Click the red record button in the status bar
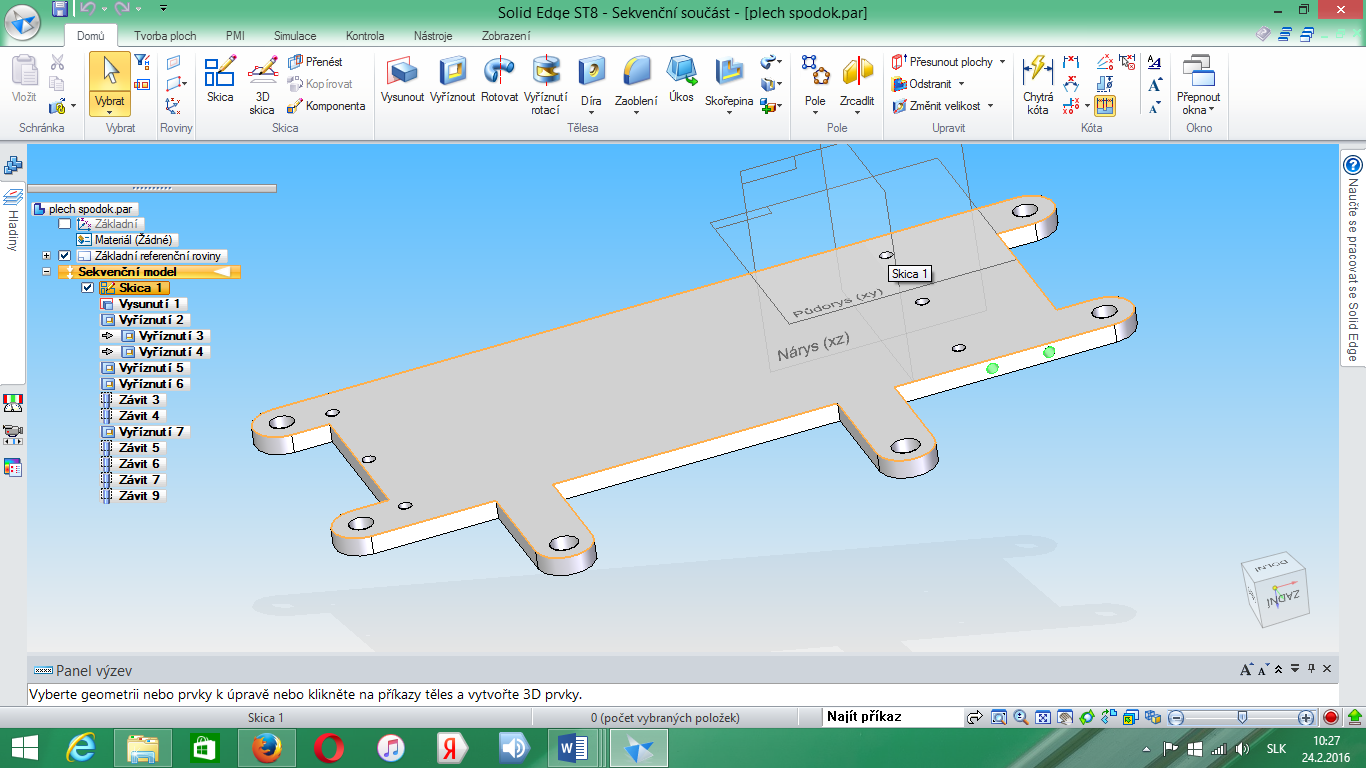The height and width of the screenshot is (768, 1366). 1330,718
